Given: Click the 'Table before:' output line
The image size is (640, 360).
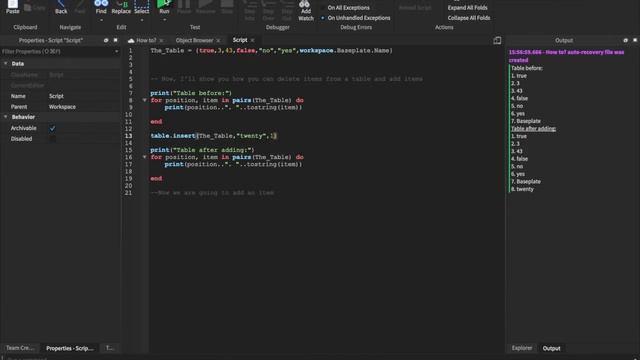Looking at the screenshot, I should [527, 68].
